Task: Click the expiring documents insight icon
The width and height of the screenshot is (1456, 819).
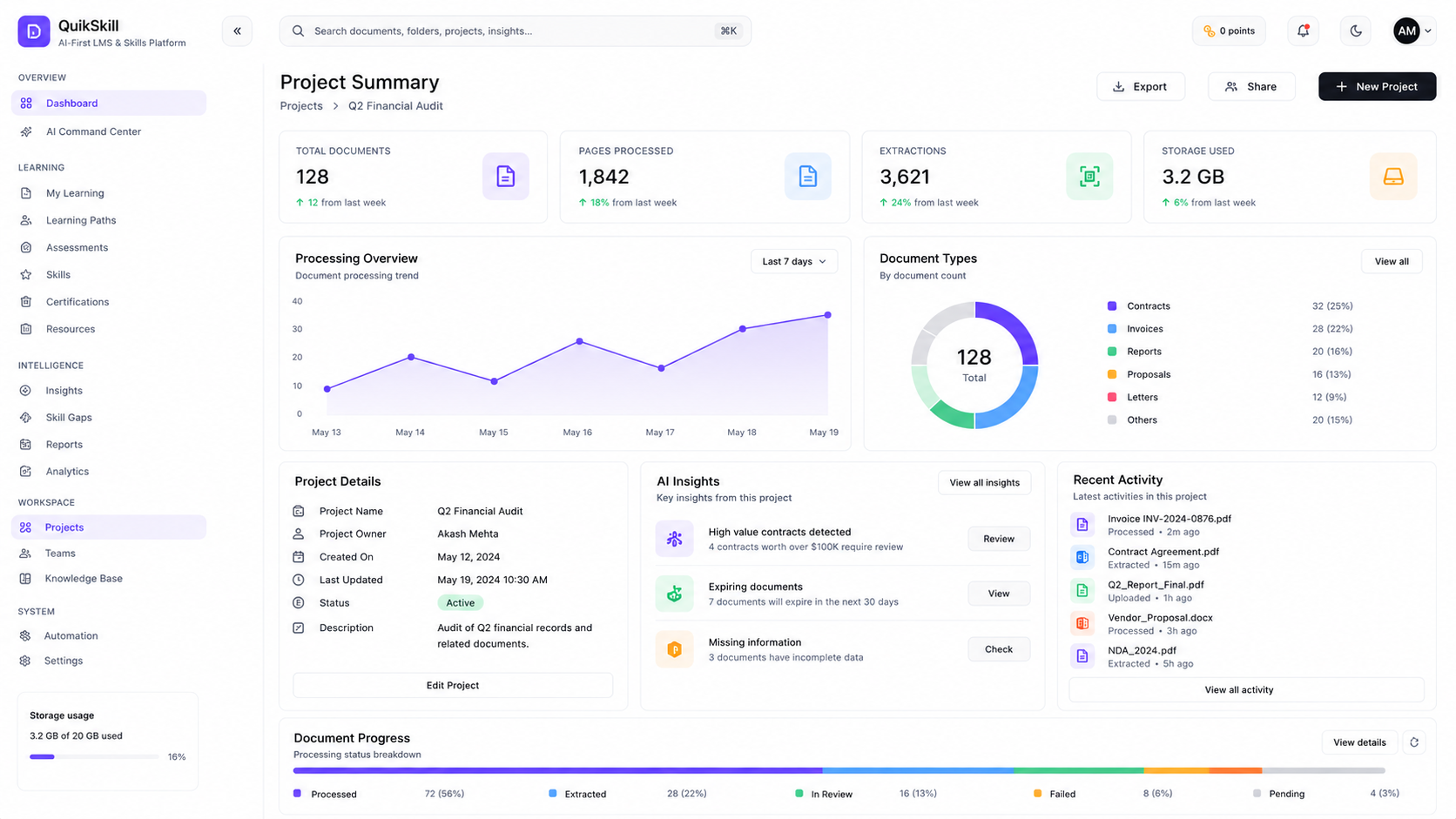Action: tap(675, 594)
